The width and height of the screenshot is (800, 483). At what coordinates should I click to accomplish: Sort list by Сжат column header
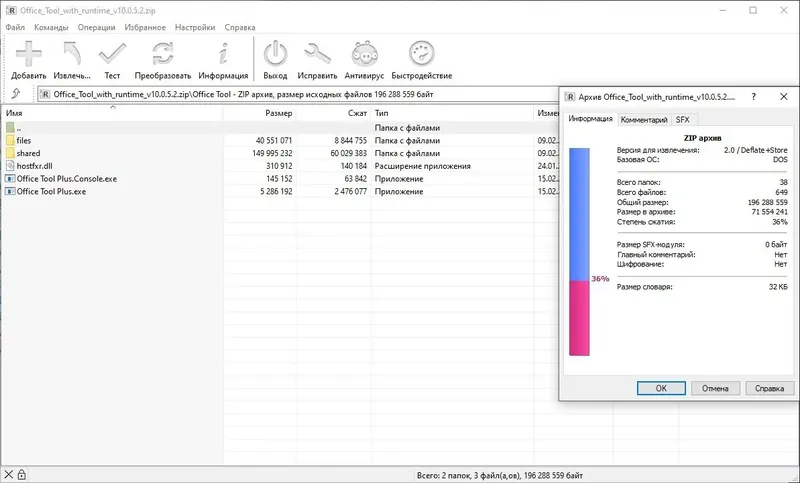(x=334, y=113)
